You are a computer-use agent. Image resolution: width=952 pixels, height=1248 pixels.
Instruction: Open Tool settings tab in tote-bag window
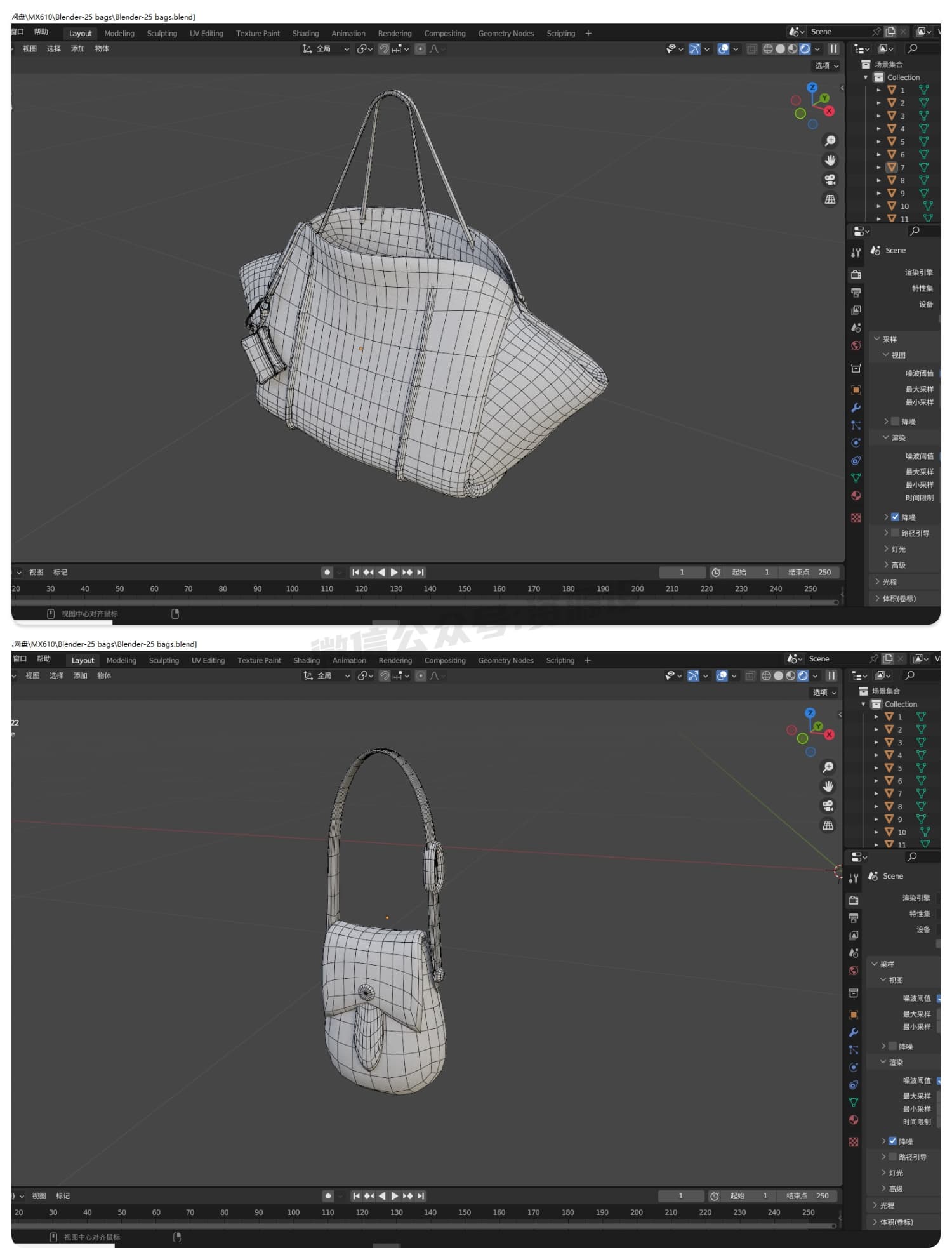click(x=856, y=253)
